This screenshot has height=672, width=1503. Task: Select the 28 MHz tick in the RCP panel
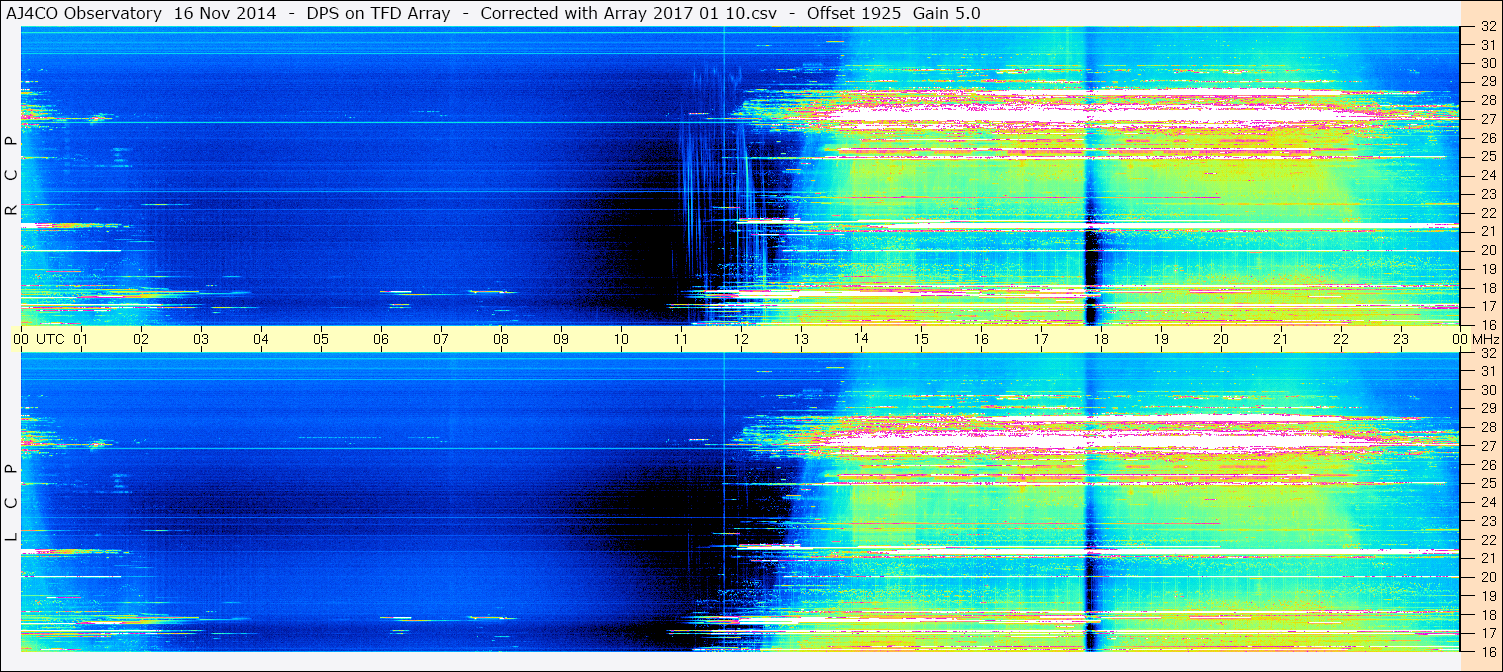click(x=1487, y=100)
